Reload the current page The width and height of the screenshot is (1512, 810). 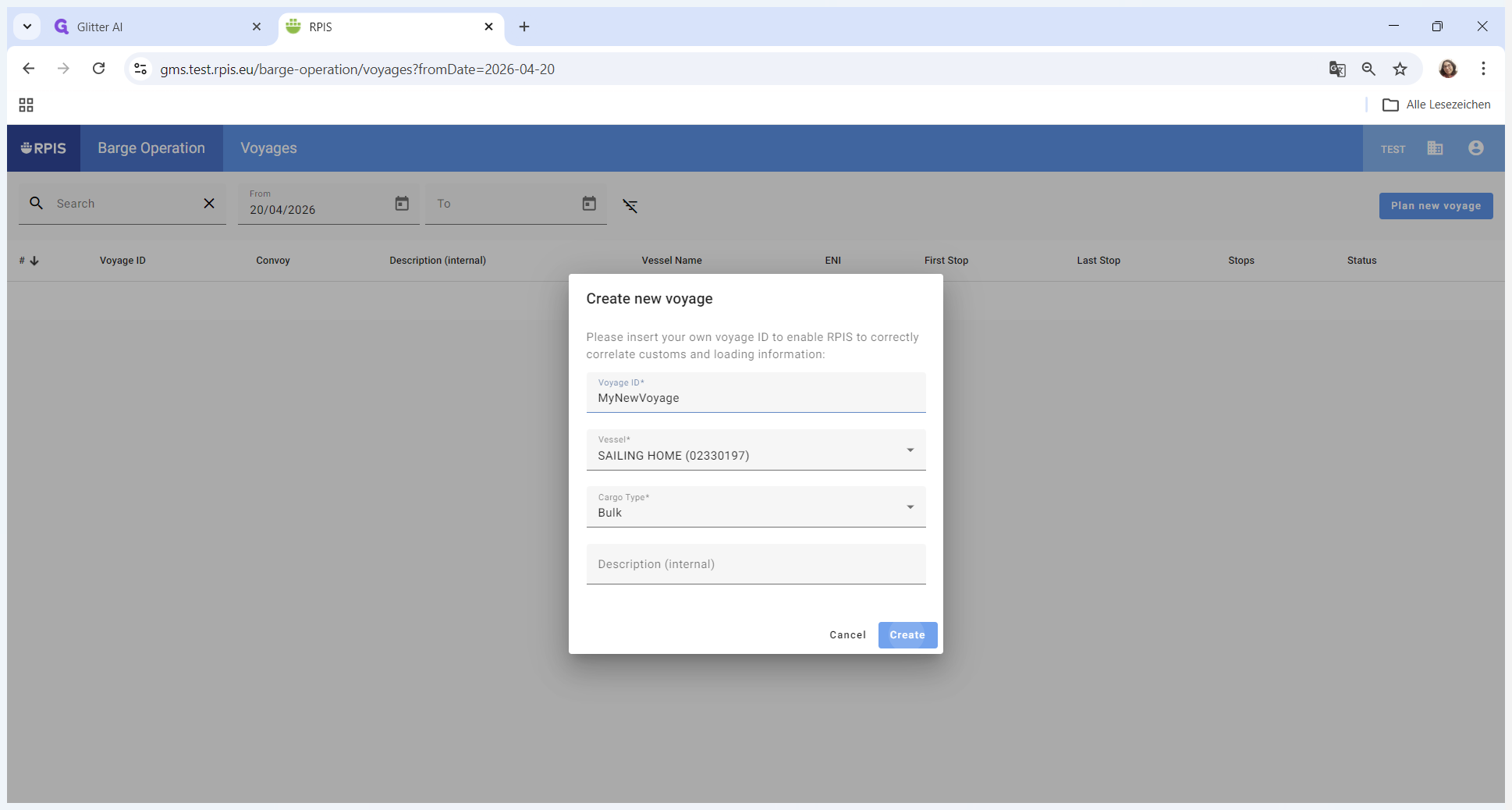coord(99,69)
